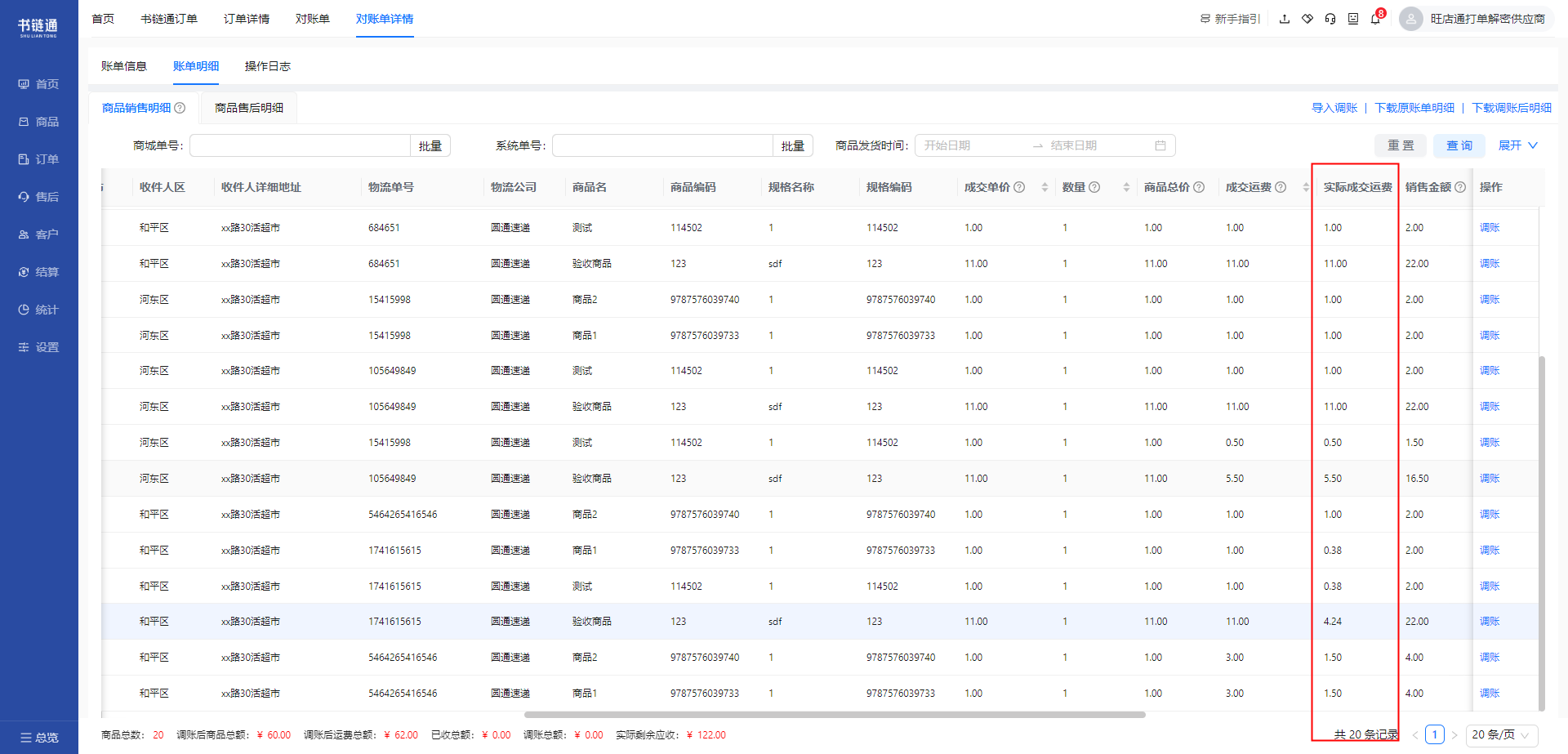Image resolution: width=1568 pixels, height=754 pixels.
Task: Open 结算 in the left sidebar
Action: coord(38,272)
